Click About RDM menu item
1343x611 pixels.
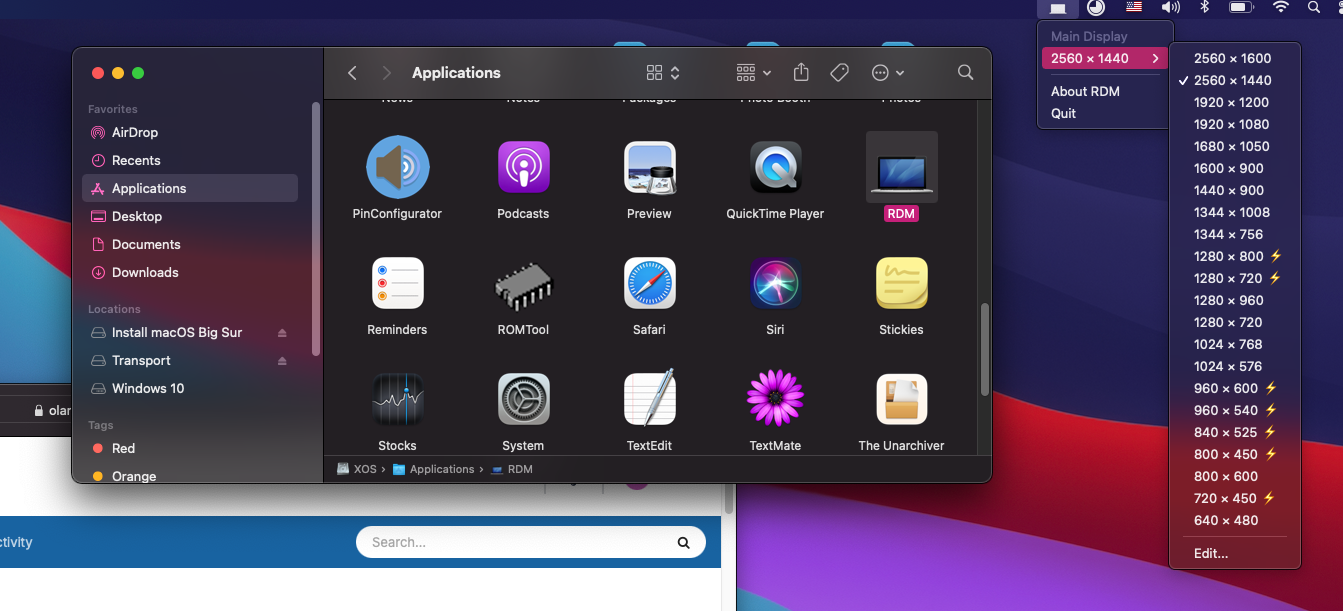coord(1085,91)
